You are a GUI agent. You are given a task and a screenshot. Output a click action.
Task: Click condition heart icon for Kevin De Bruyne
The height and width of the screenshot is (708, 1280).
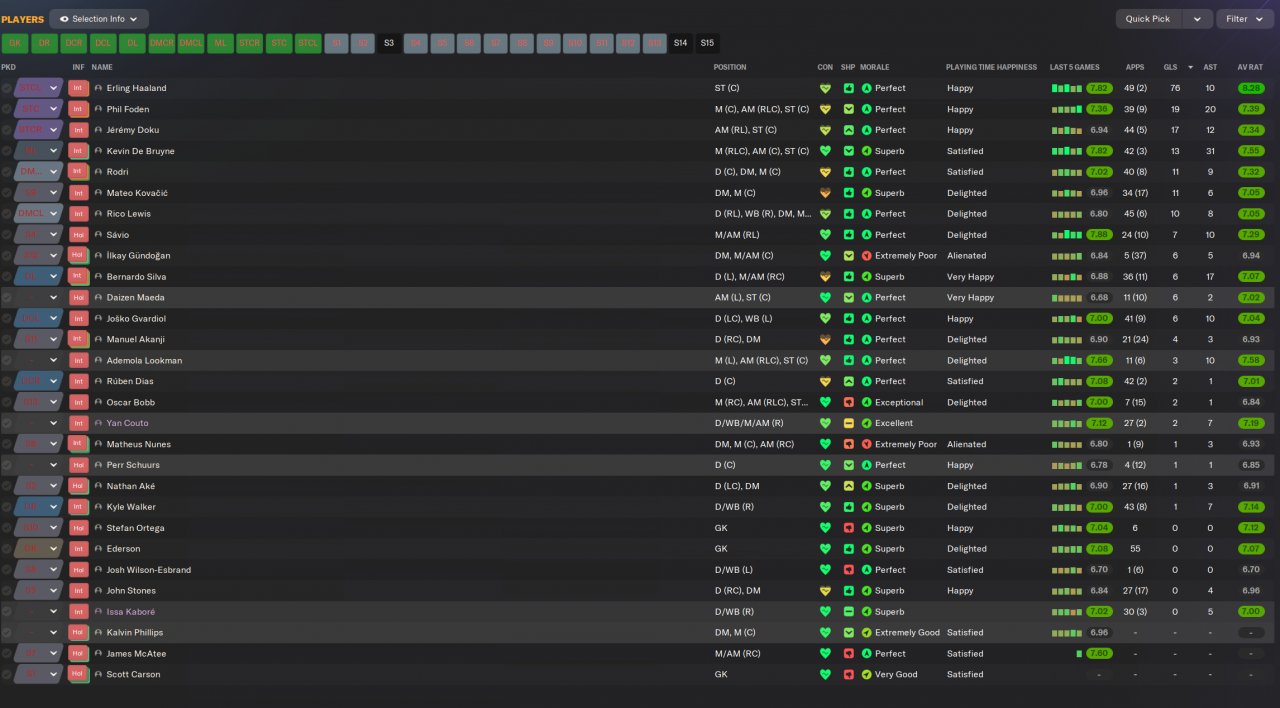coord(825,151)
